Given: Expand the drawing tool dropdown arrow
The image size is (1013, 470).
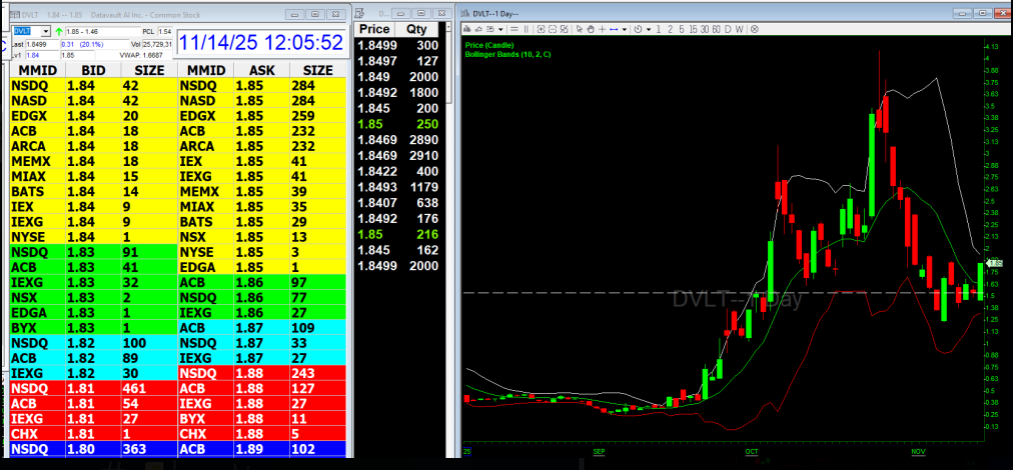Looking at the screenshot, I should (624, 30).
